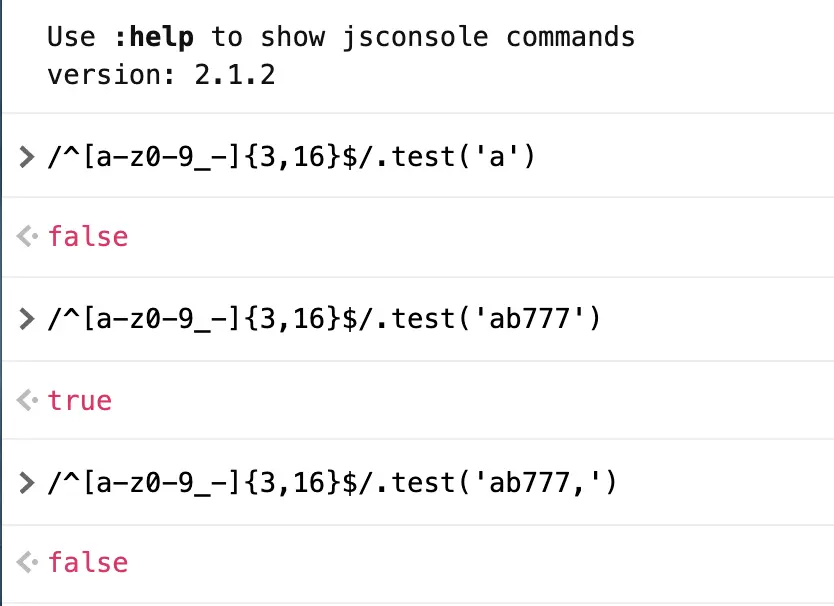Click the input chevron beside test('ab777') command
The image size is (834, 606).
(26, 319)
